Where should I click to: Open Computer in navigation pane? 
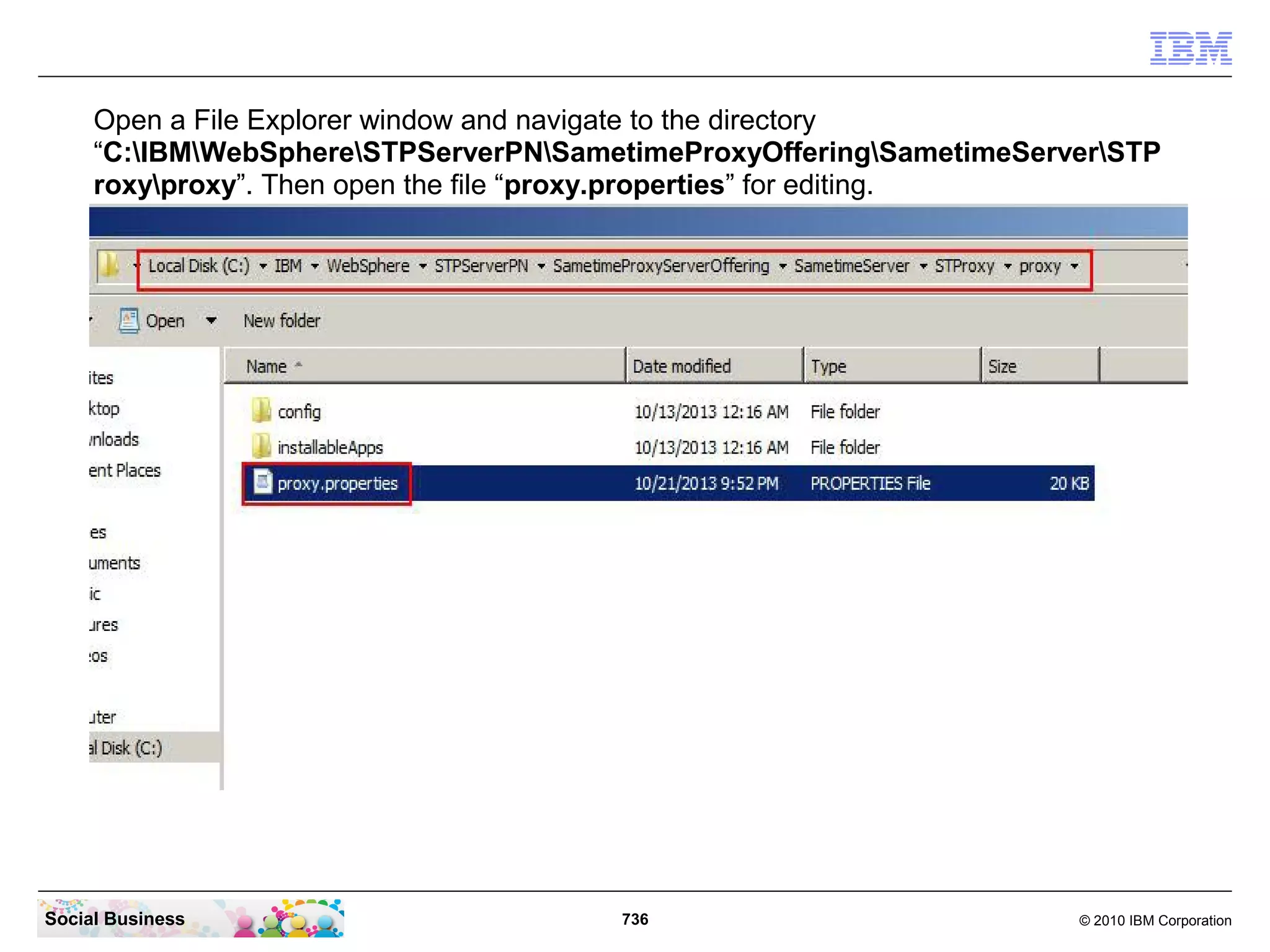pos(103,717)
